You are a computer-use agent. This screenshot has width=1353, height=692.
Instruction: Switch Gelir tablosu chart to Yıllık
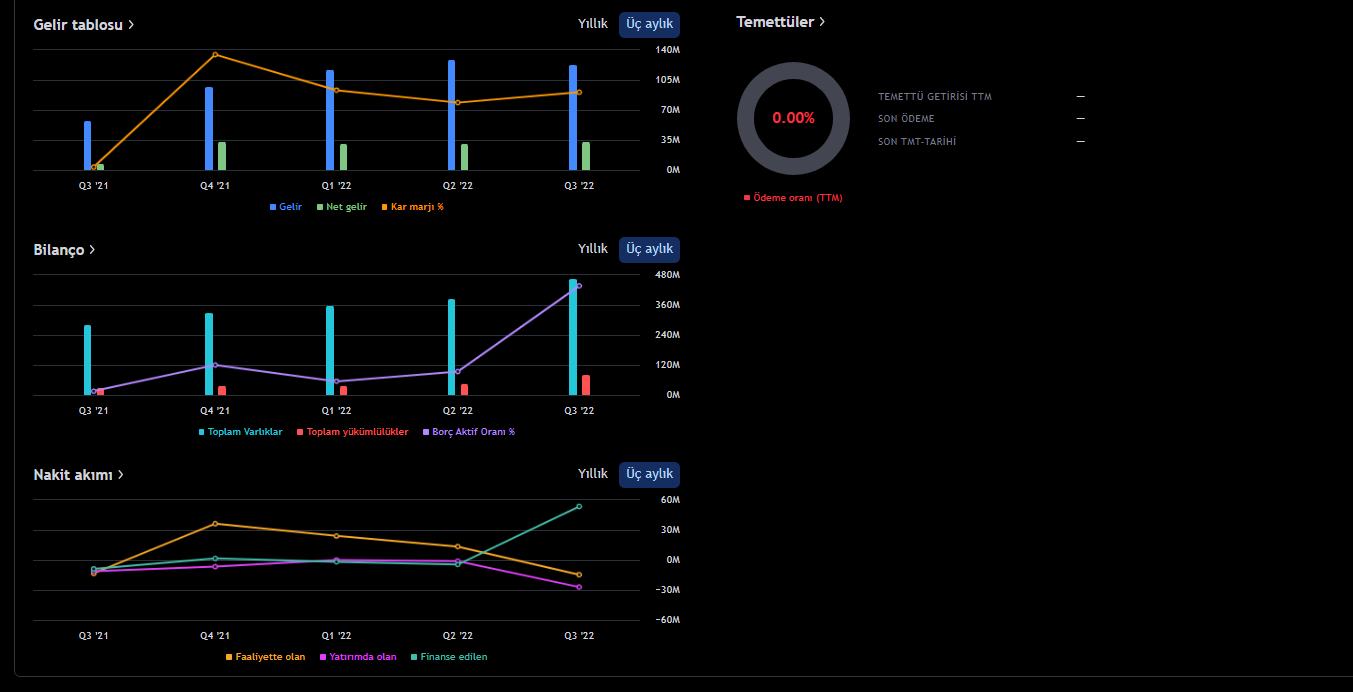point(592,24)
